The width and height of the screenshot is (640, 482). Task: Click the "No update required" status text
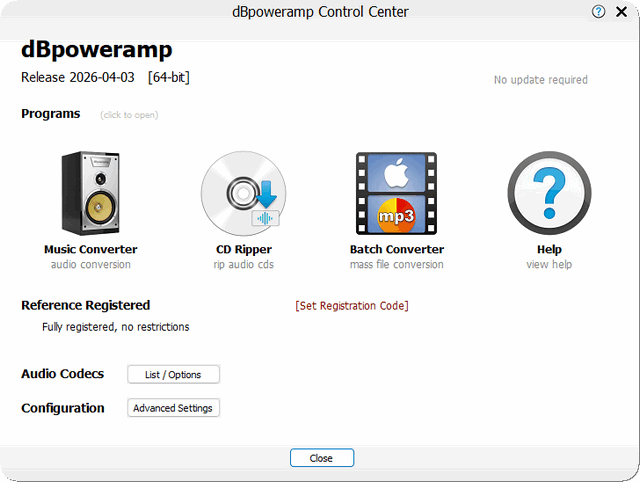(541, 80)
